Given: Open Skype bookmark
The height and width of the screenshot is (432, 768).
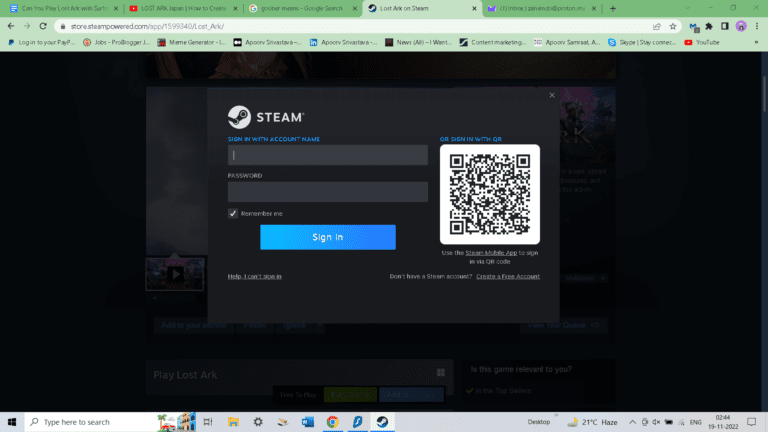Looking at the screenshot, I should click(x=642, y=43).
